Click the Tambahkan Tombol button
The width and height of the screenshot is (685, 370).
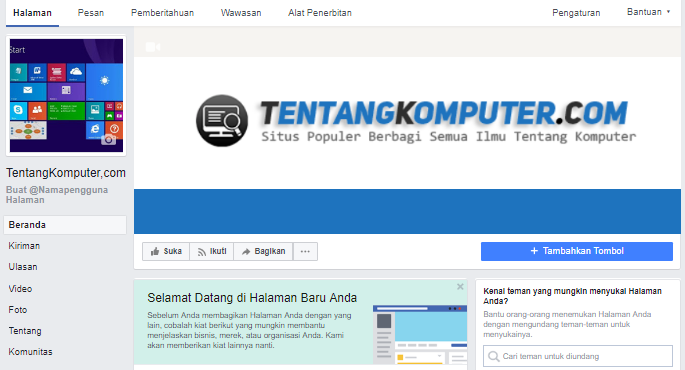coord(577,251)
